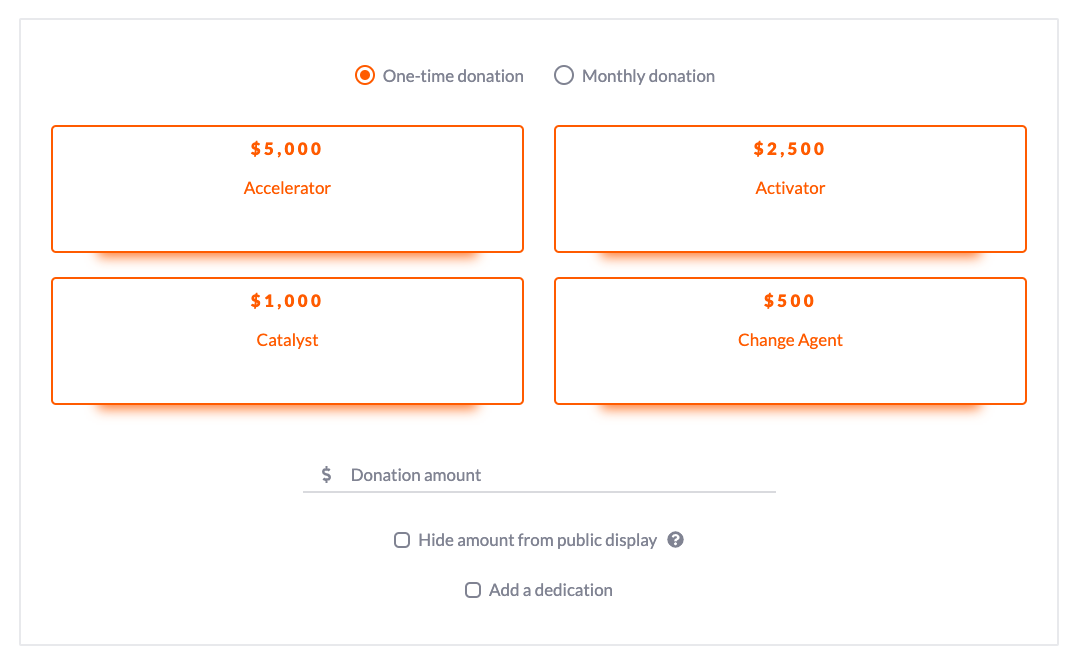Image resolution: width=1081 pixels, height=660 pixels.
Task: Click the "Monthly donation" label text
Action: 648,76
